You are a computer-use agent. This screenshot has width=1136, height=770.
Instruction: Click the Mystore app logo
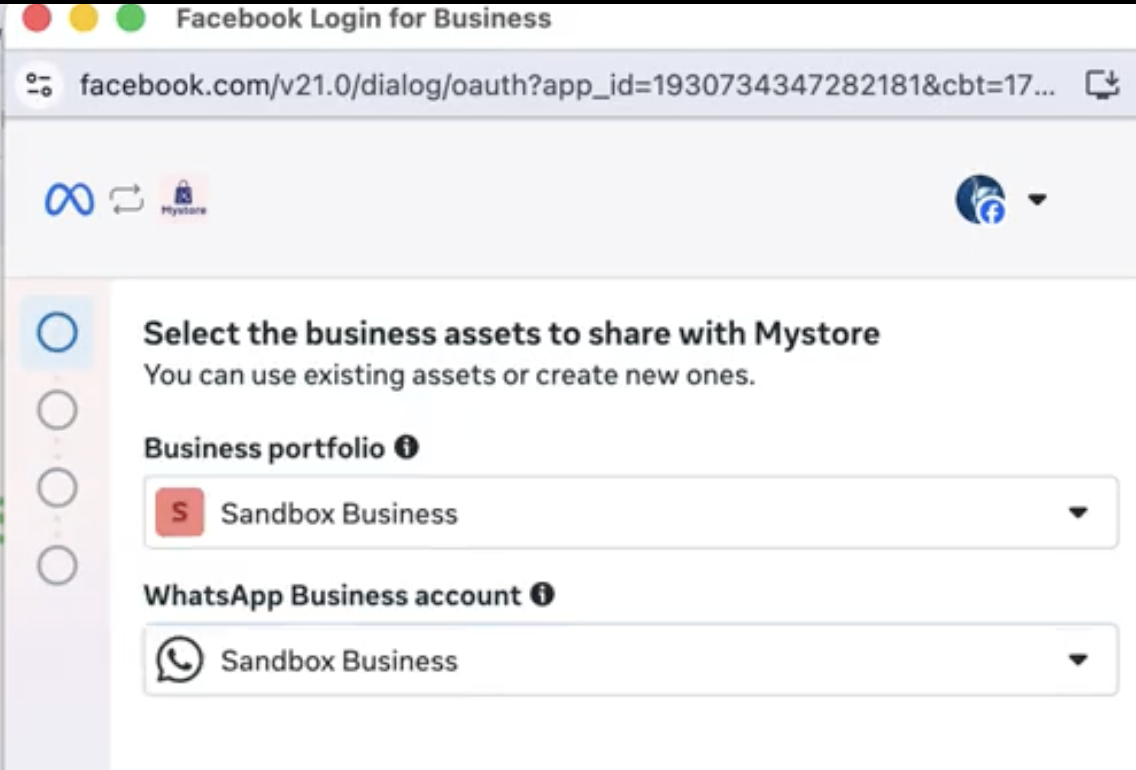coord(184,199)
